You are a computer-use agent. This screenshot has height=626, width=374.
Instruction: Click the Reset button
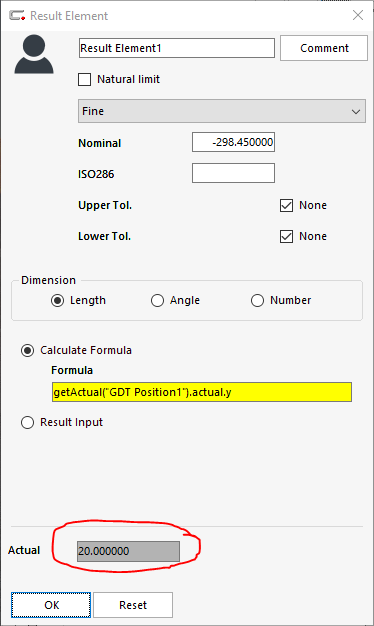(x=133, y=605)
